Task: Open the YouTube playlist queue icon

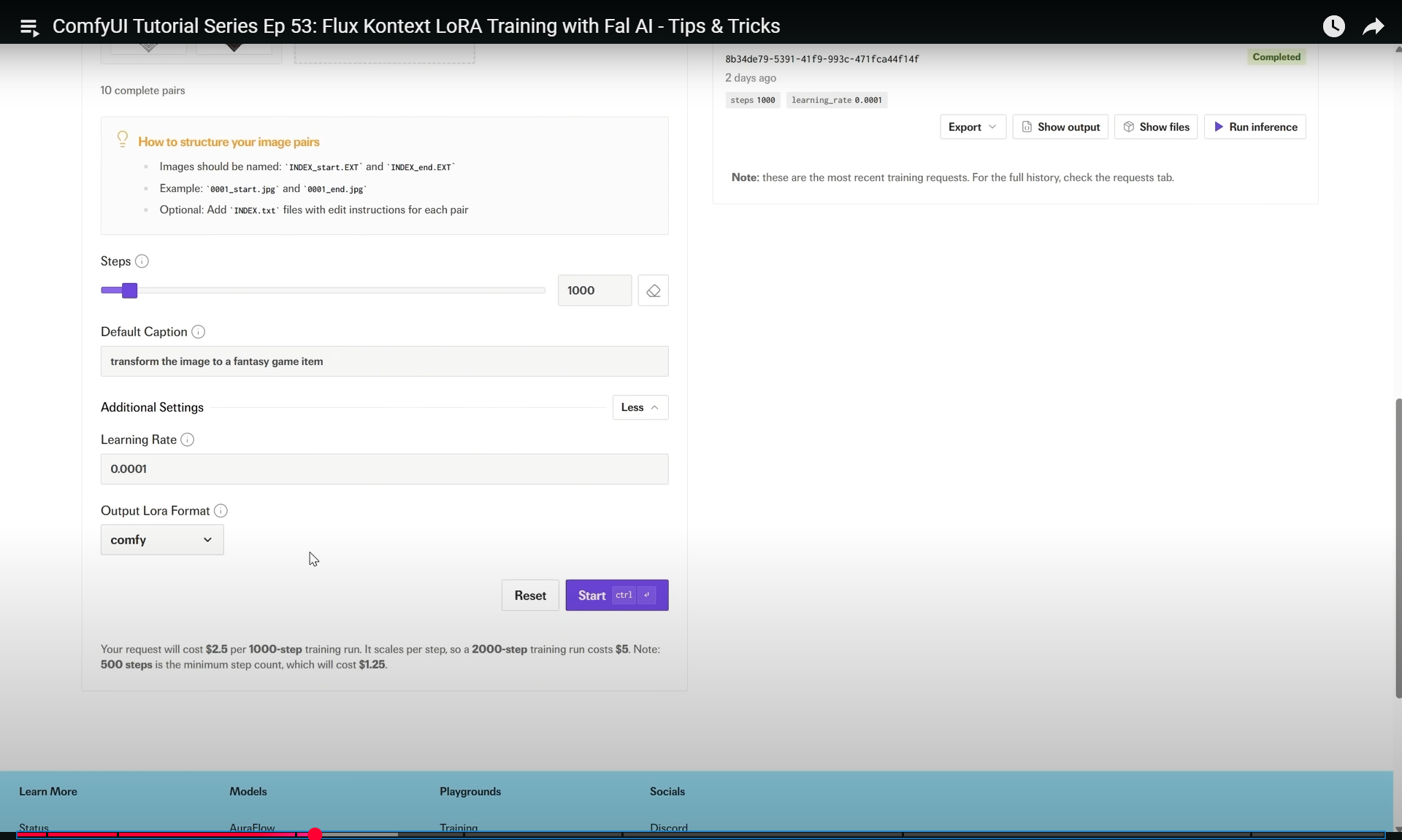Action: point(29,27)
